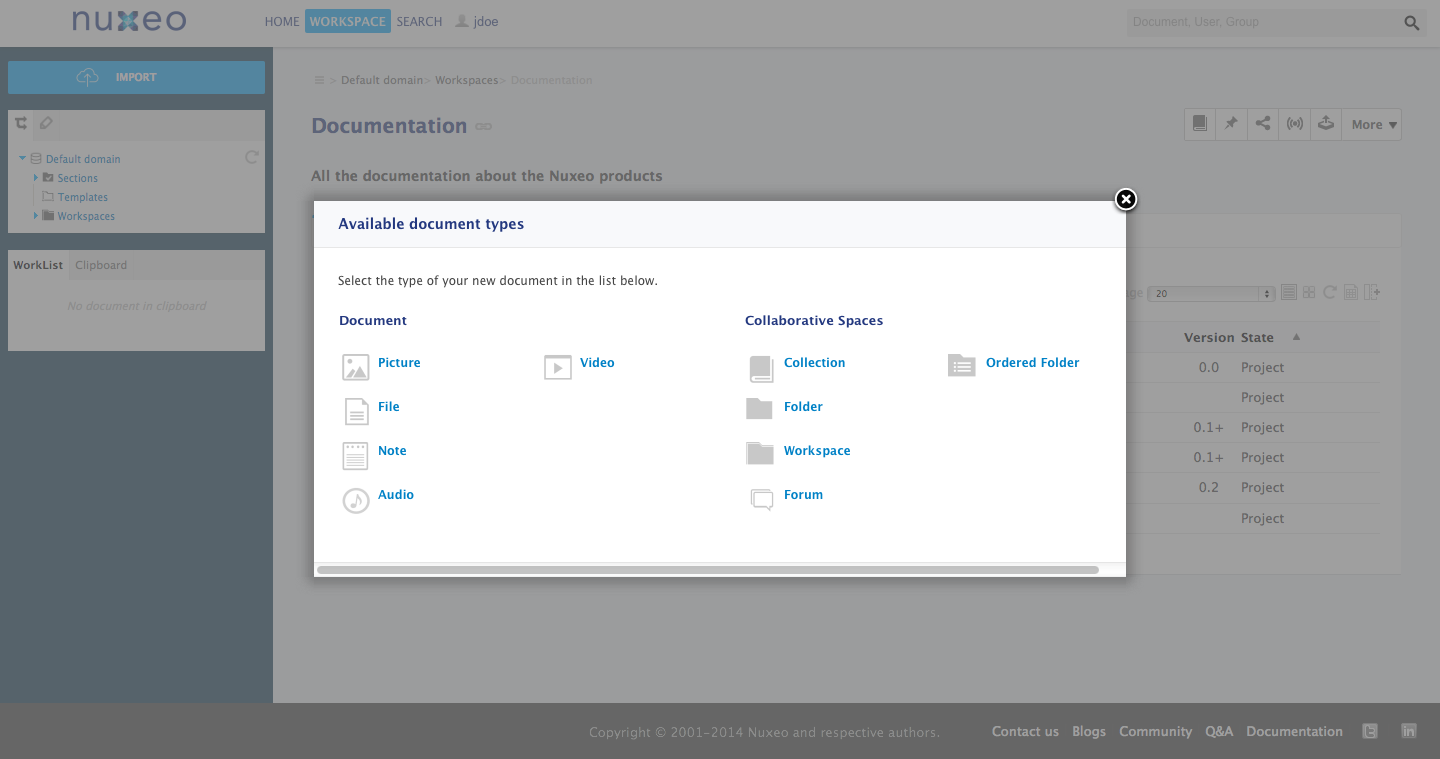Click the IMPORT button
1440x759 pixels.
coord(136,77)
